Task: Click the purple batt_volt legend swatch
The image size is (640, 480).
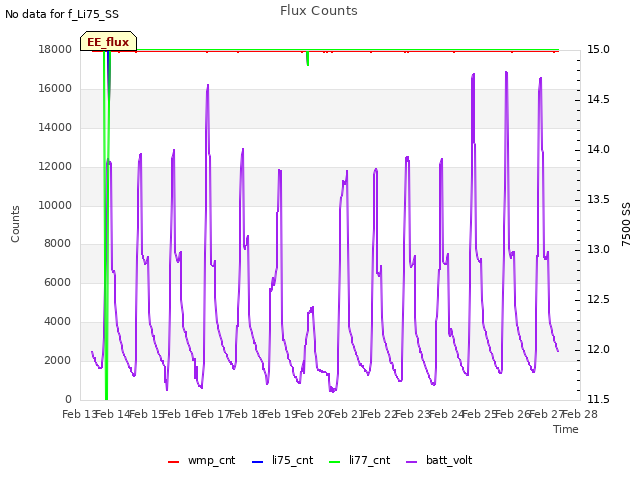Action: [x=412, y=462]
